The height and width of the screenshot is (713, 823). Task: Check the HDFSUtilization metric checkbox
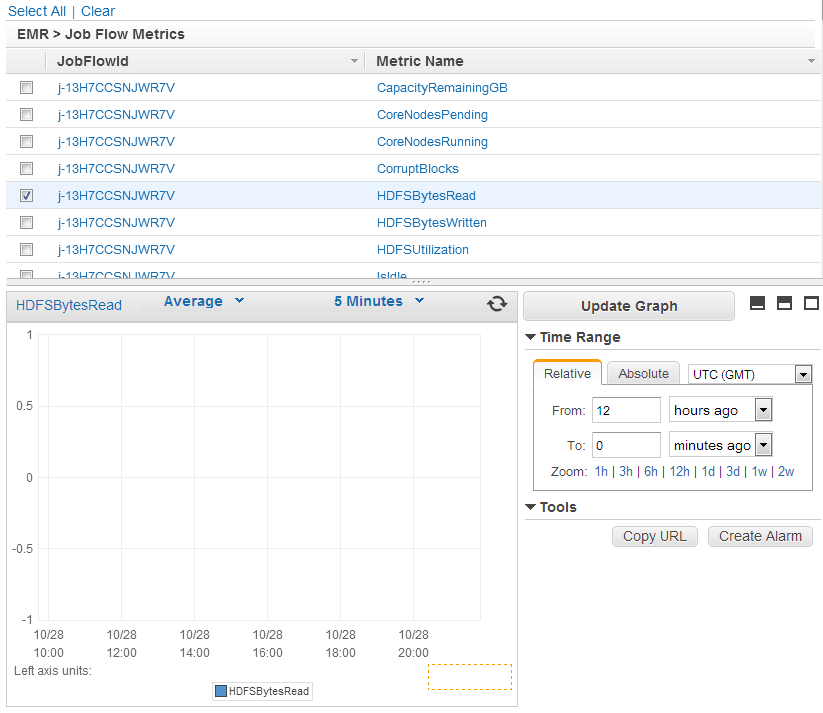[26, 249]
